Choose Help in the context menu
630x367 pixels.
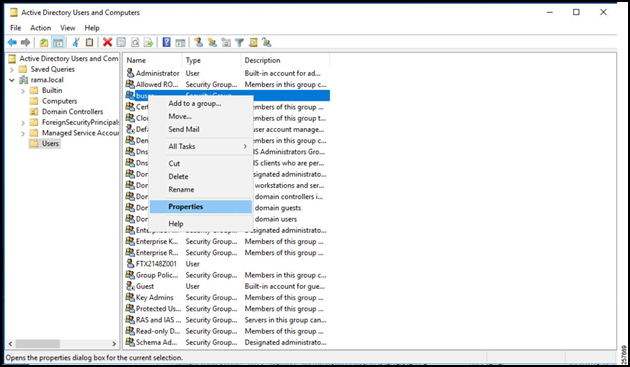[x=201, y=223]
